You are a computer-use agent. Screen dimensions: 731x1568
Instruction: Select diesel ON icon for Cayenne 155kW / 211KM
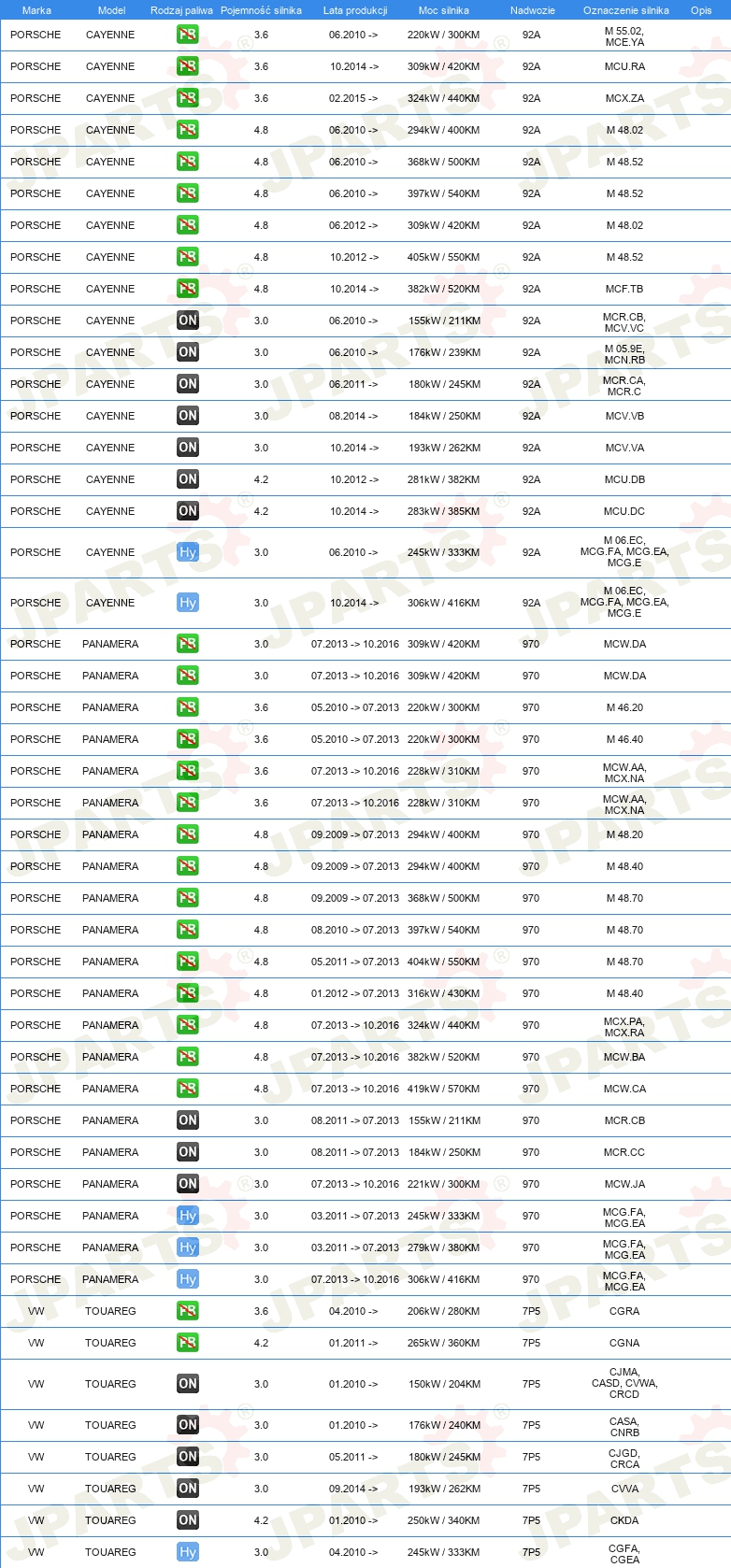point(188,321)
